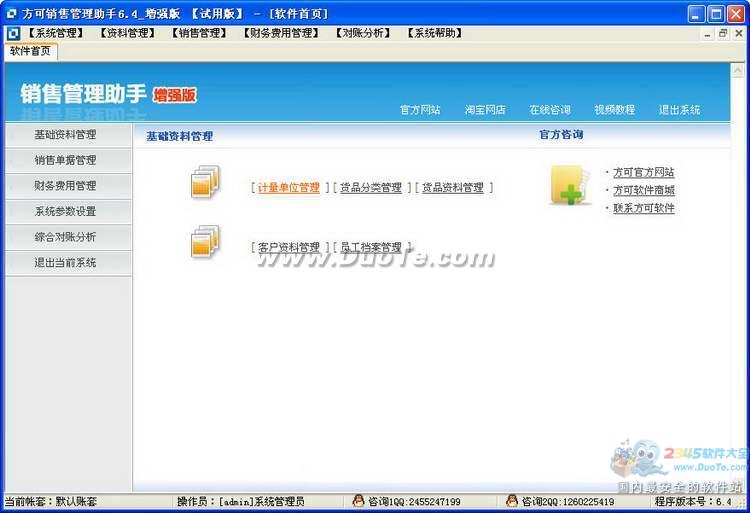
Task: Click 程序版本号:6.4 status text
Action: click(694, 502)
